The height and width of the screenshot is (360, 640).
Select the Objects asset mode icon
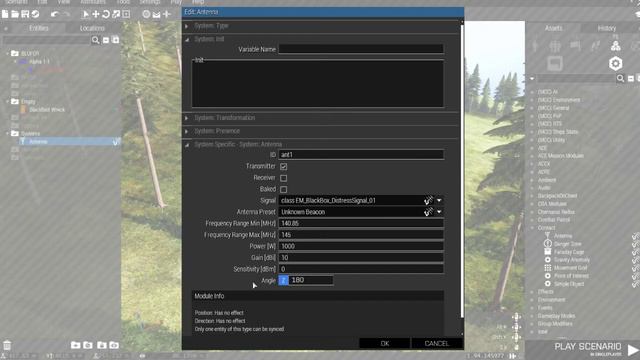point(535,46)
